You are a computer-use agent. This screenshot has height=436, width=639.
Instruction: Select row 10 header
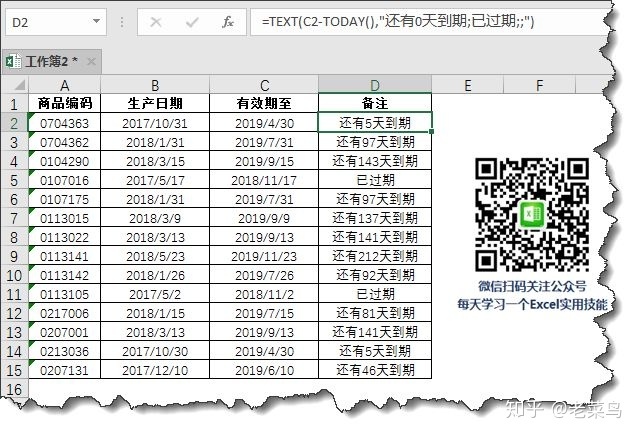click(14, 275)
